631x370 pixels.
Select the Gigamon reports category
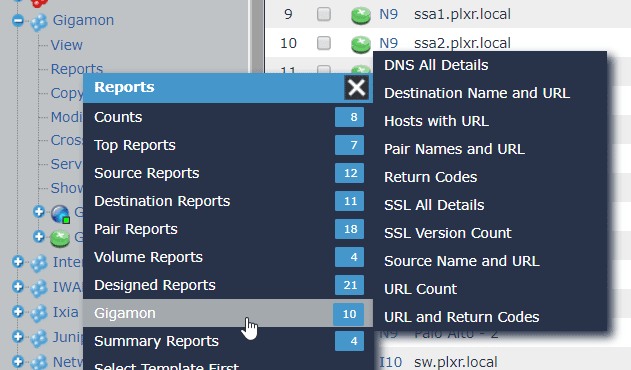click(x=228, y=313)
